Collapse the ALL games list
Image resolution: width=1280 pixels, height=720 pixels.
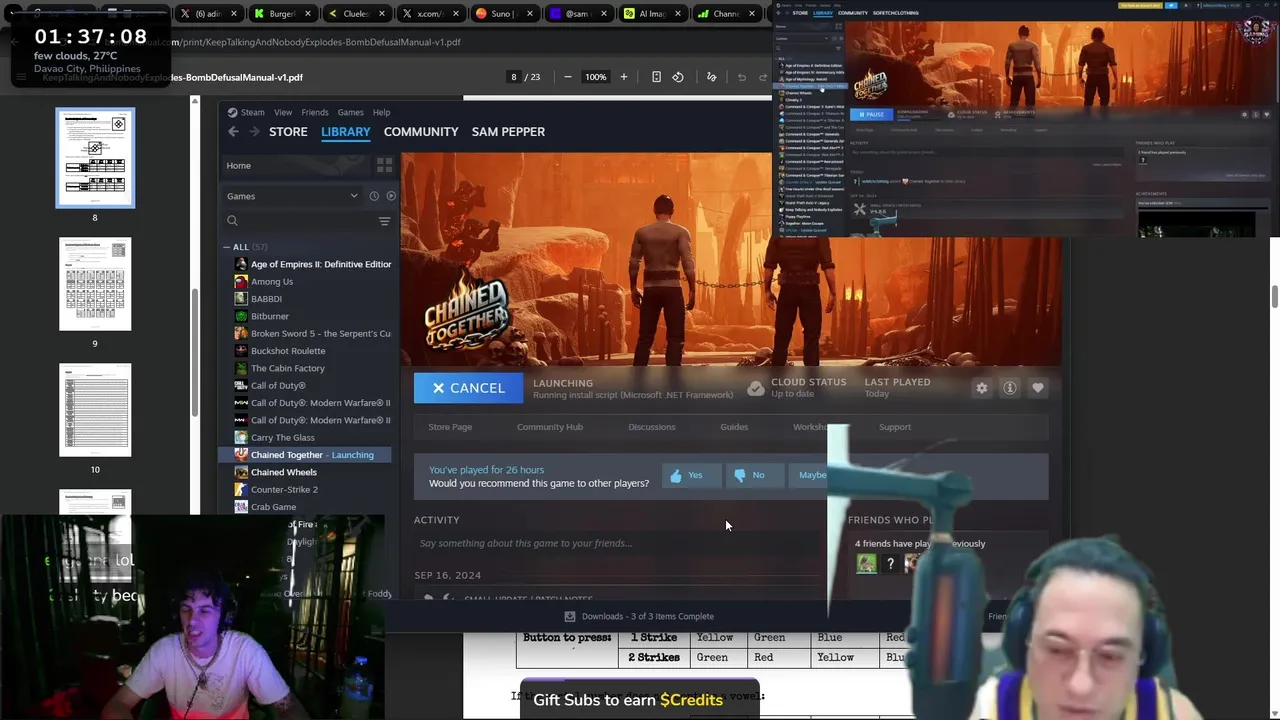228,247
